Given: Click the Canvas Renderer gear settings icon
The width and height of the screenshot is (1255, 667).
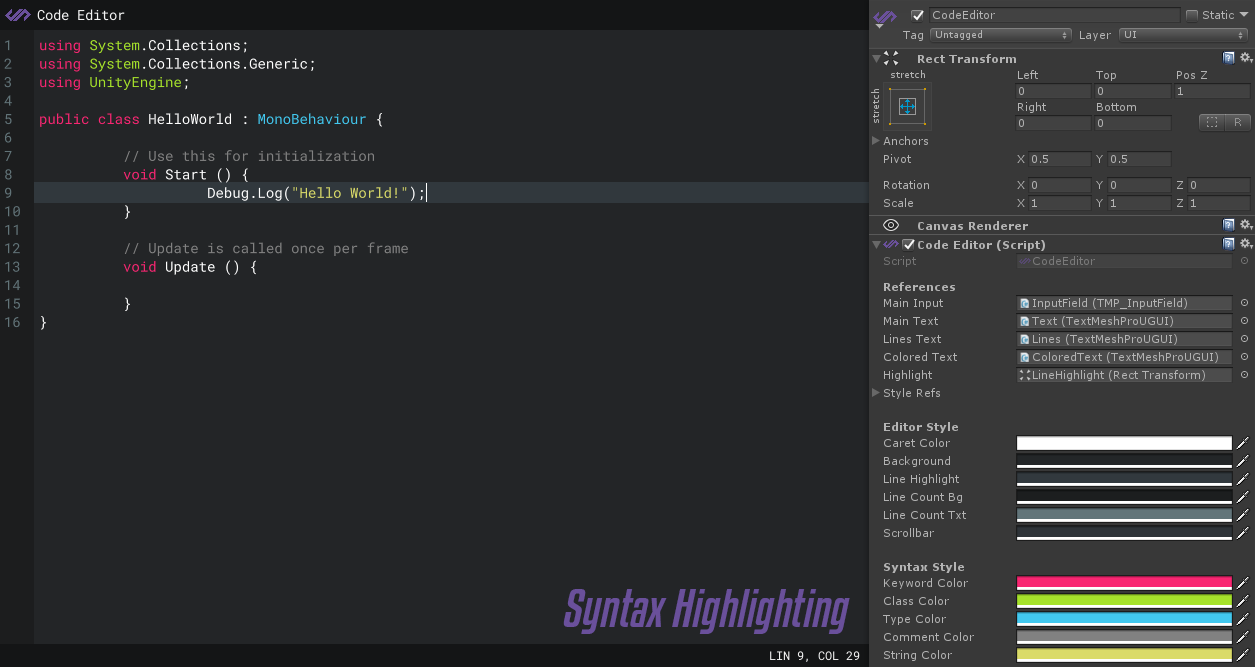Looking at the screenshot, I should [1243, 224].
